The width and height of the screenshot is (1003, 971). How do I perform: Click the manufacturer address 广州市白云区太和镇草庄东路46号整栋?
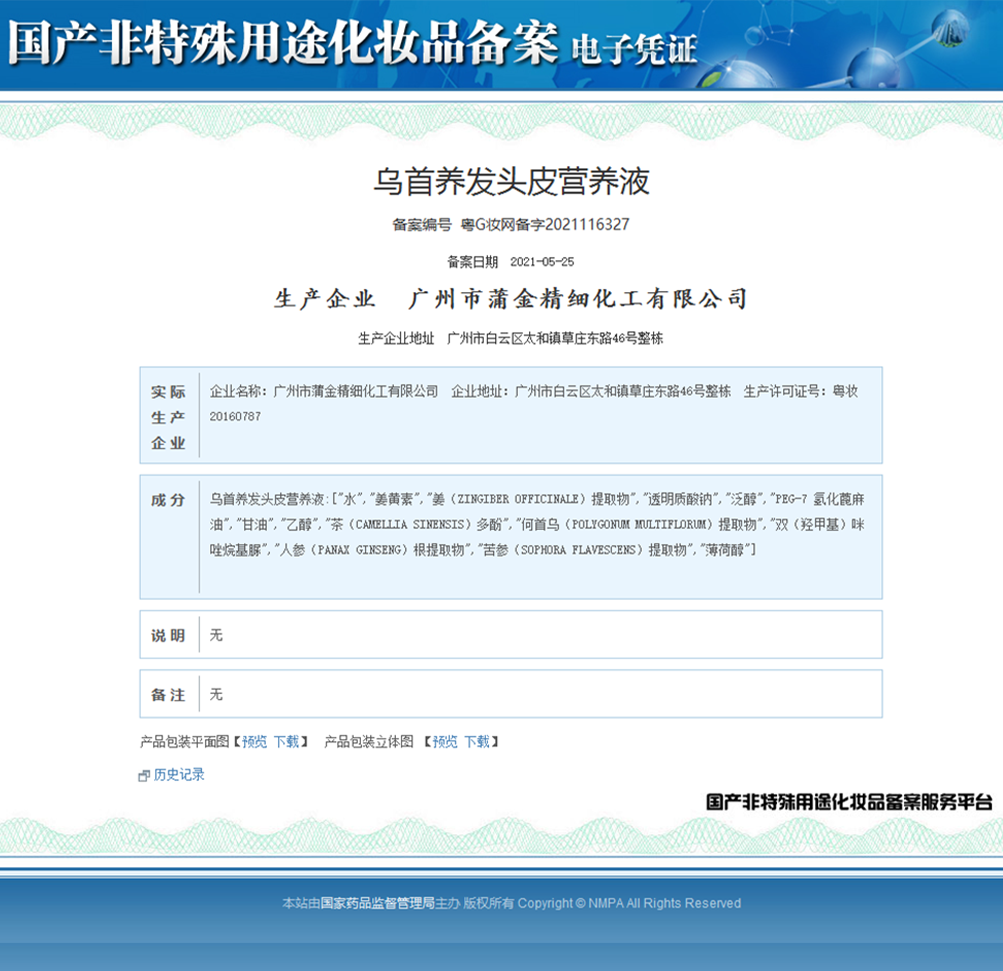point(555,338)
